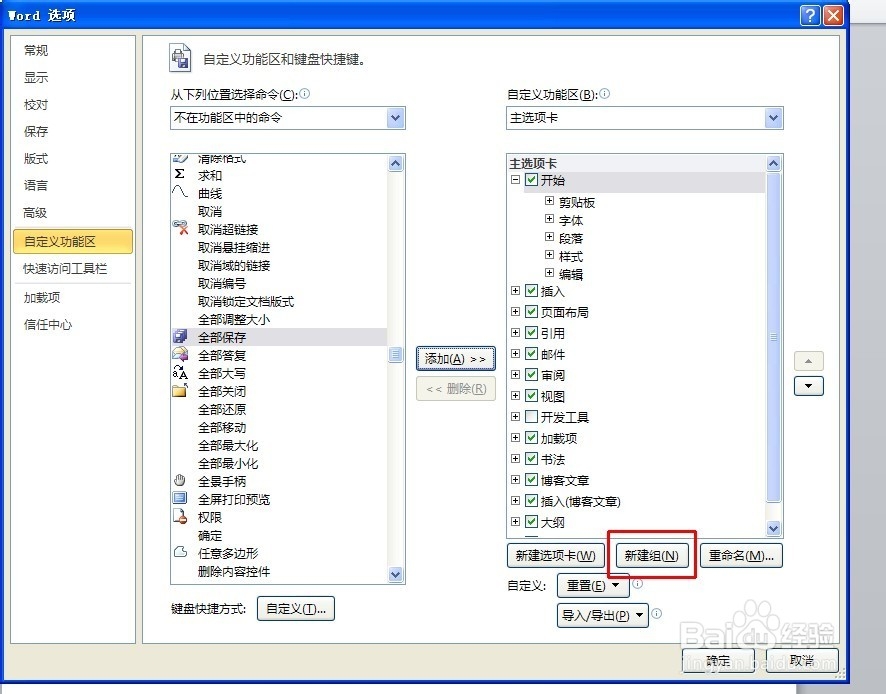
Task: Toggle the 审阅 checkbox
Action: (x=531, y=374)
